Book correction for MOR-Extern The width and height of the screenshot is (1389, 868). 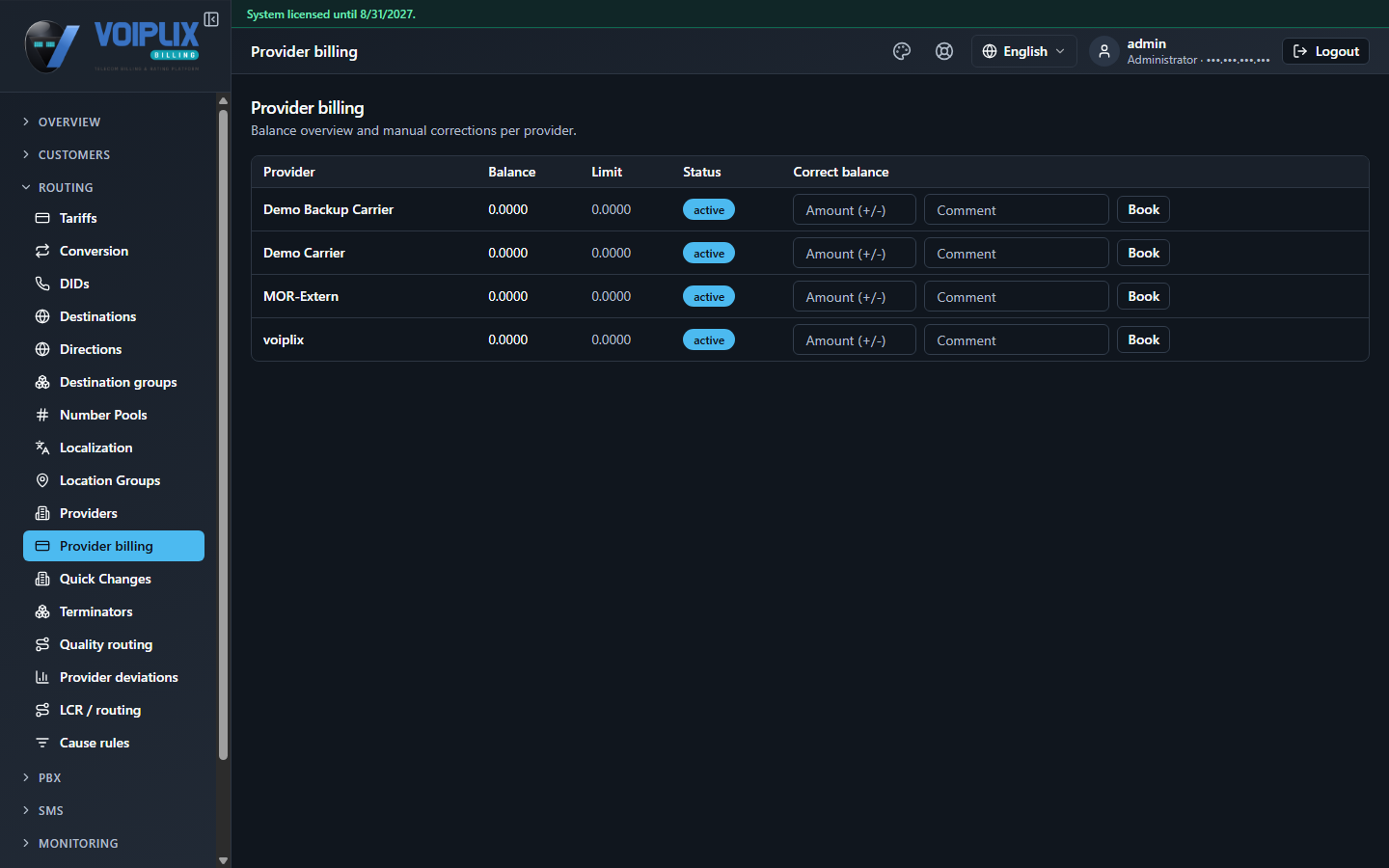point(1143,296)
